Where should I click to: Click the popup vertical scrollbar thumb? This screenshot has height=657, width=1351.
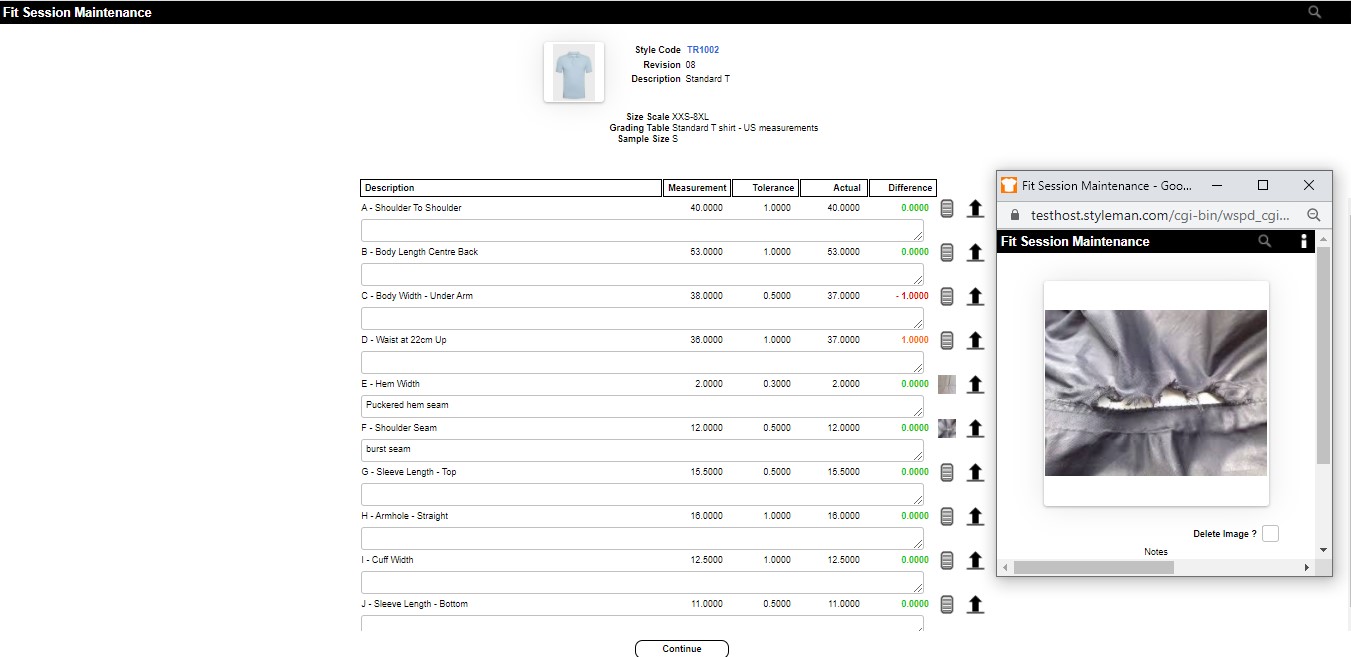(x=1324, y=355)
